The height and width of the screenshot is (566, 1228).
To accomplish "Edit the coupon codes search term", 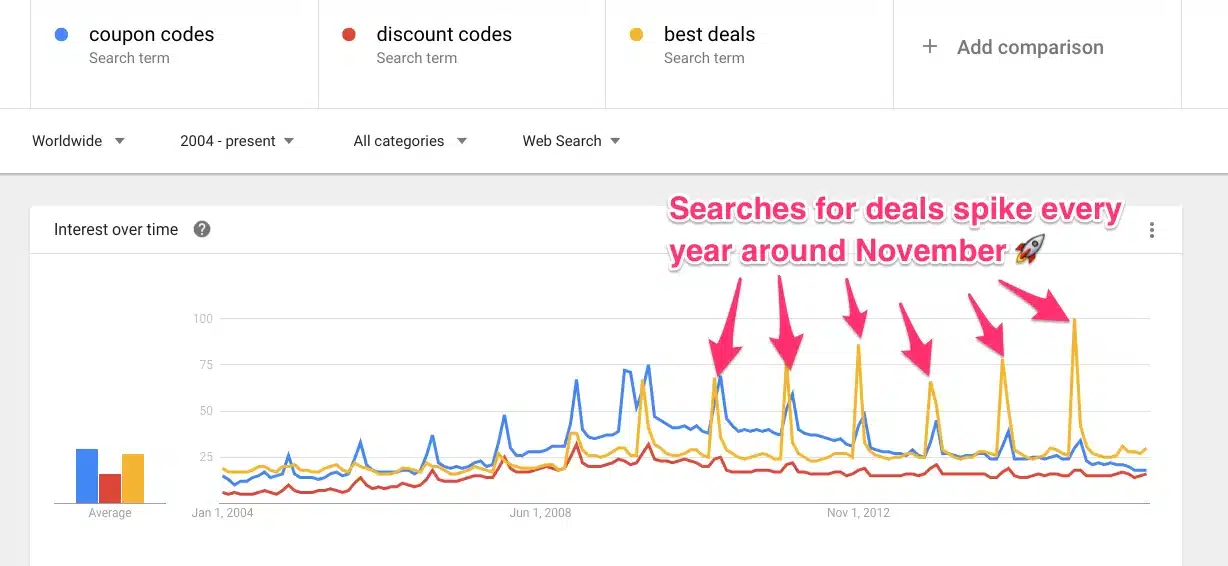I will pyautogui.click(x=151, y=34).
